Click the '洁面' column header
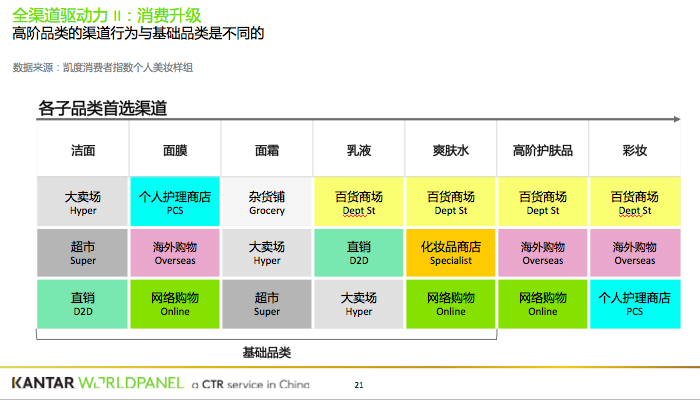This screenshot has height=400, width=700. (83, 150)
